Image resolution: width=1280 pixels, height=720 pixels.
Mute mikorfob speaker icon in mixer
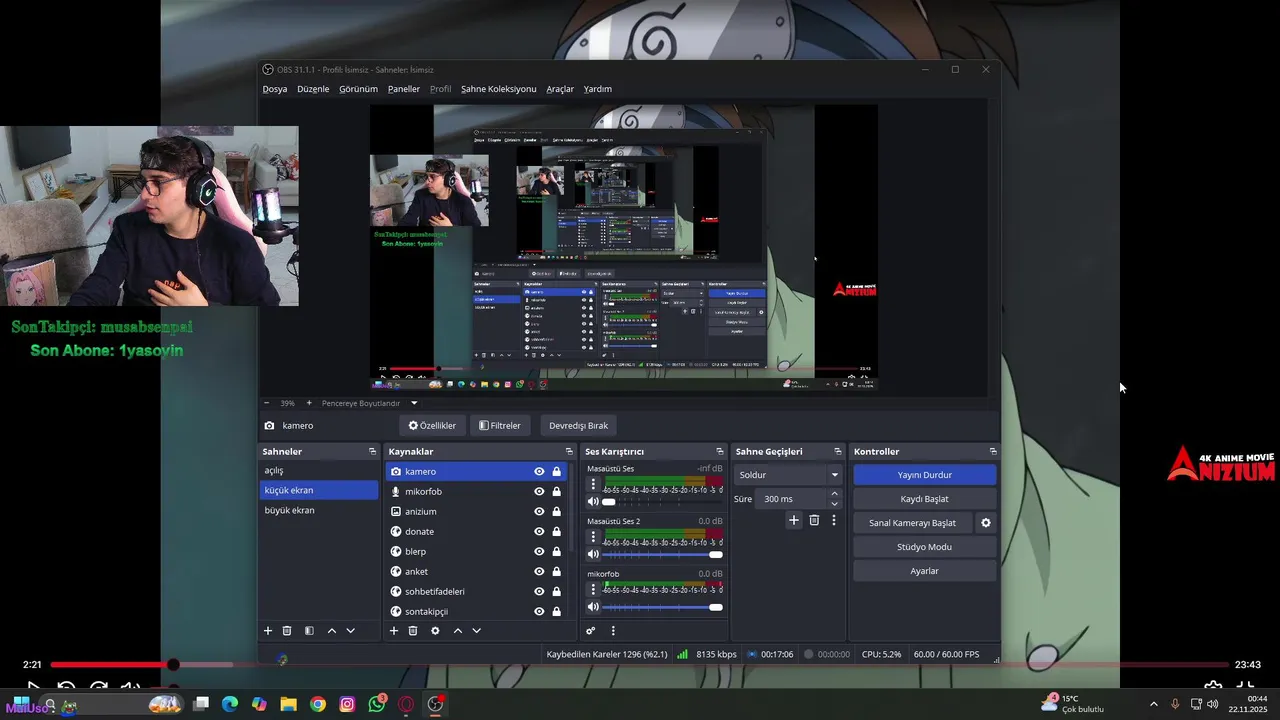click(593, 607)
